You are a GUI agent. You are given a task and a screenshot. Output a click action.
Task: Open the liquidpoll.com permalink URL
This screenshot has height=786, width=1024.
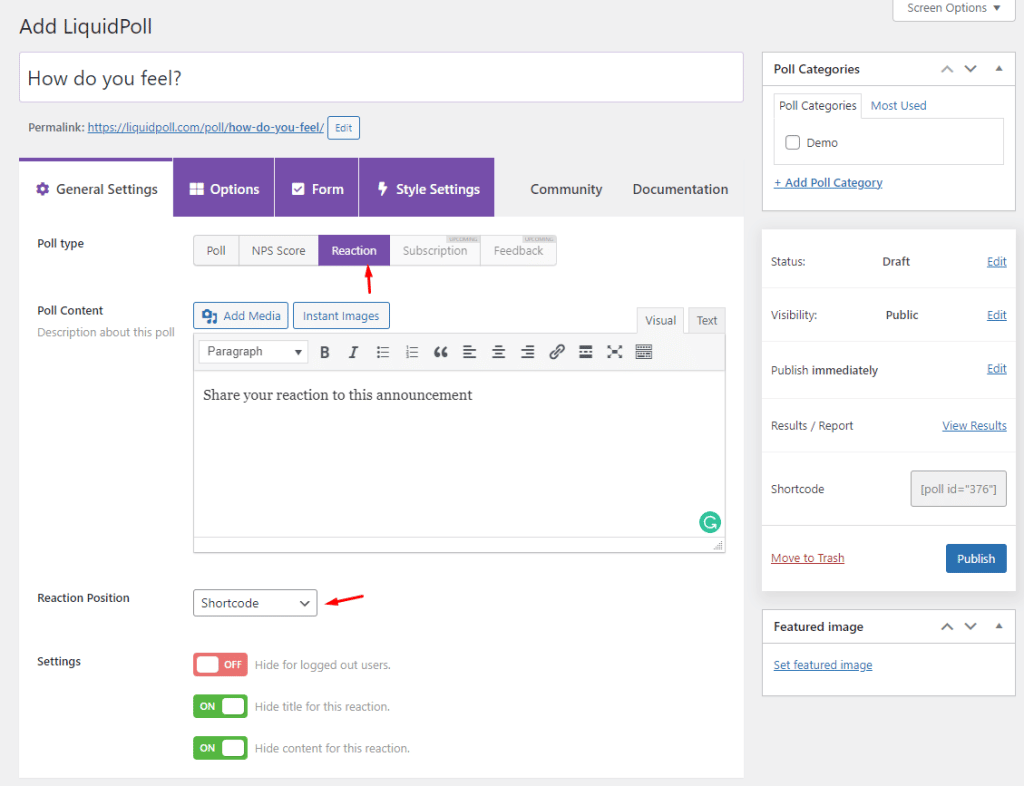pos(206,127)
